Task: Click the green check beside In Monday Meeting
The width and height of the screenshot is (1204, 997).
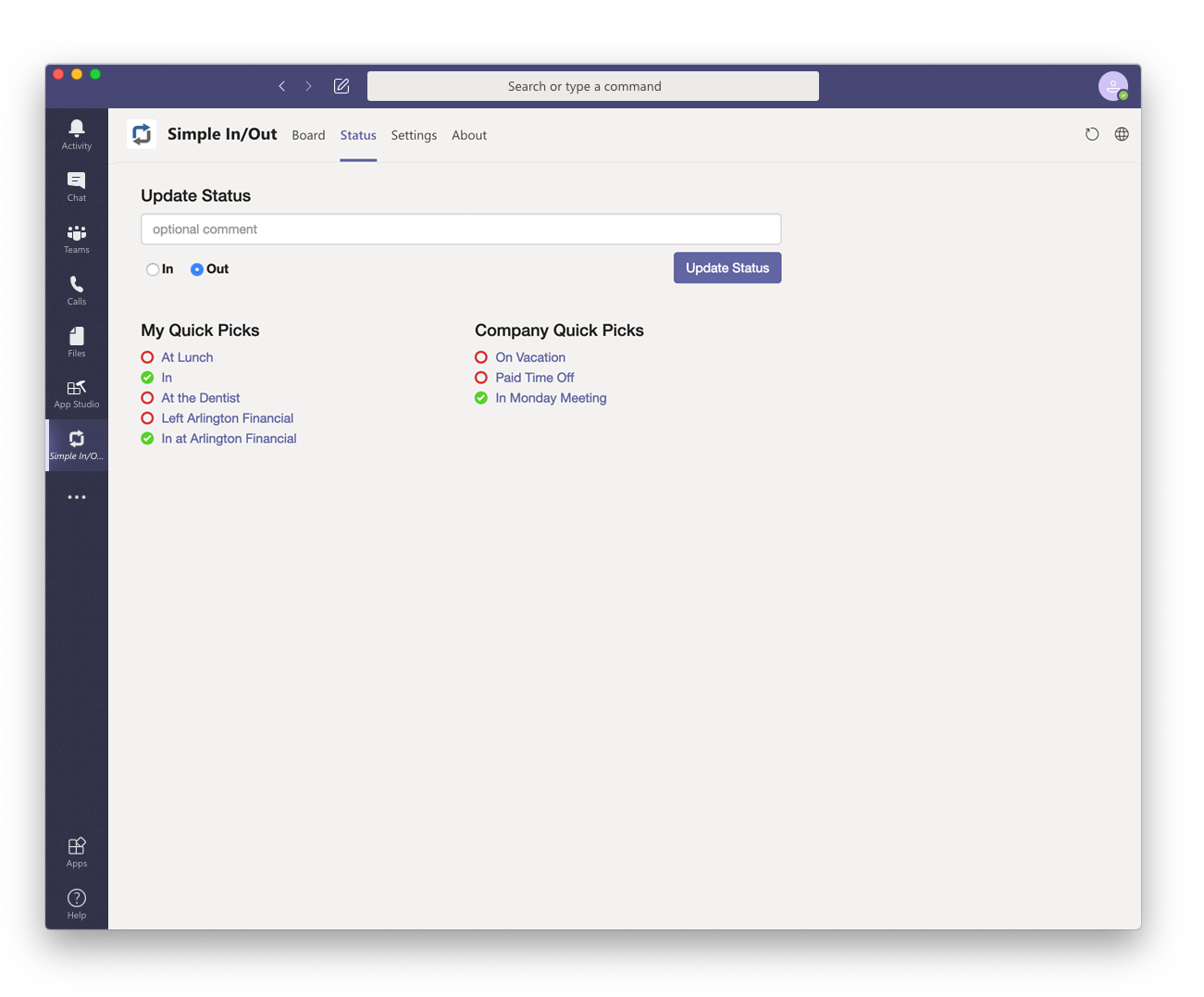Action: coord(481,398)
